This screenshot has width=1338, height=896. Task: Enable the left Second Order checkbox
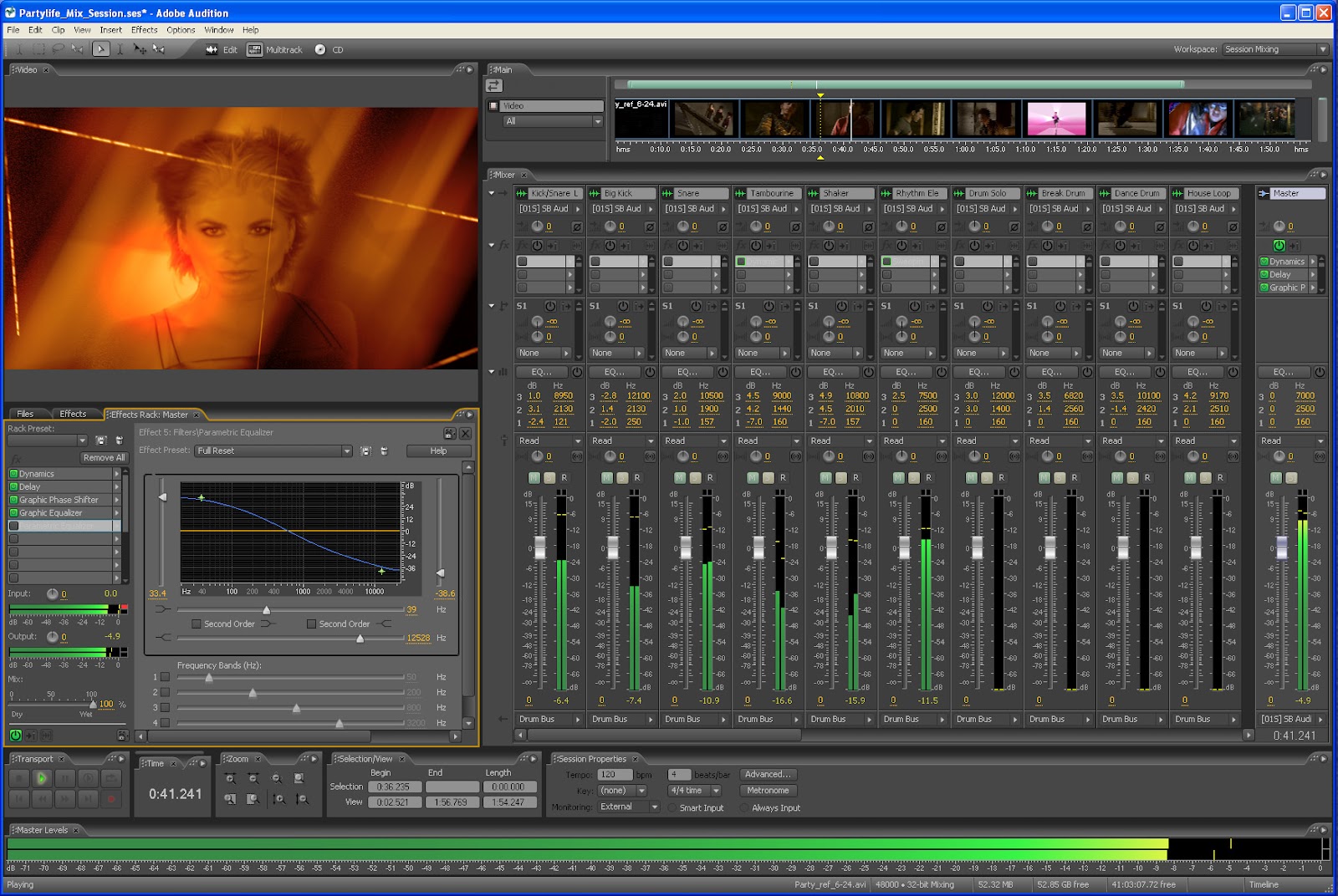[197, 624]
